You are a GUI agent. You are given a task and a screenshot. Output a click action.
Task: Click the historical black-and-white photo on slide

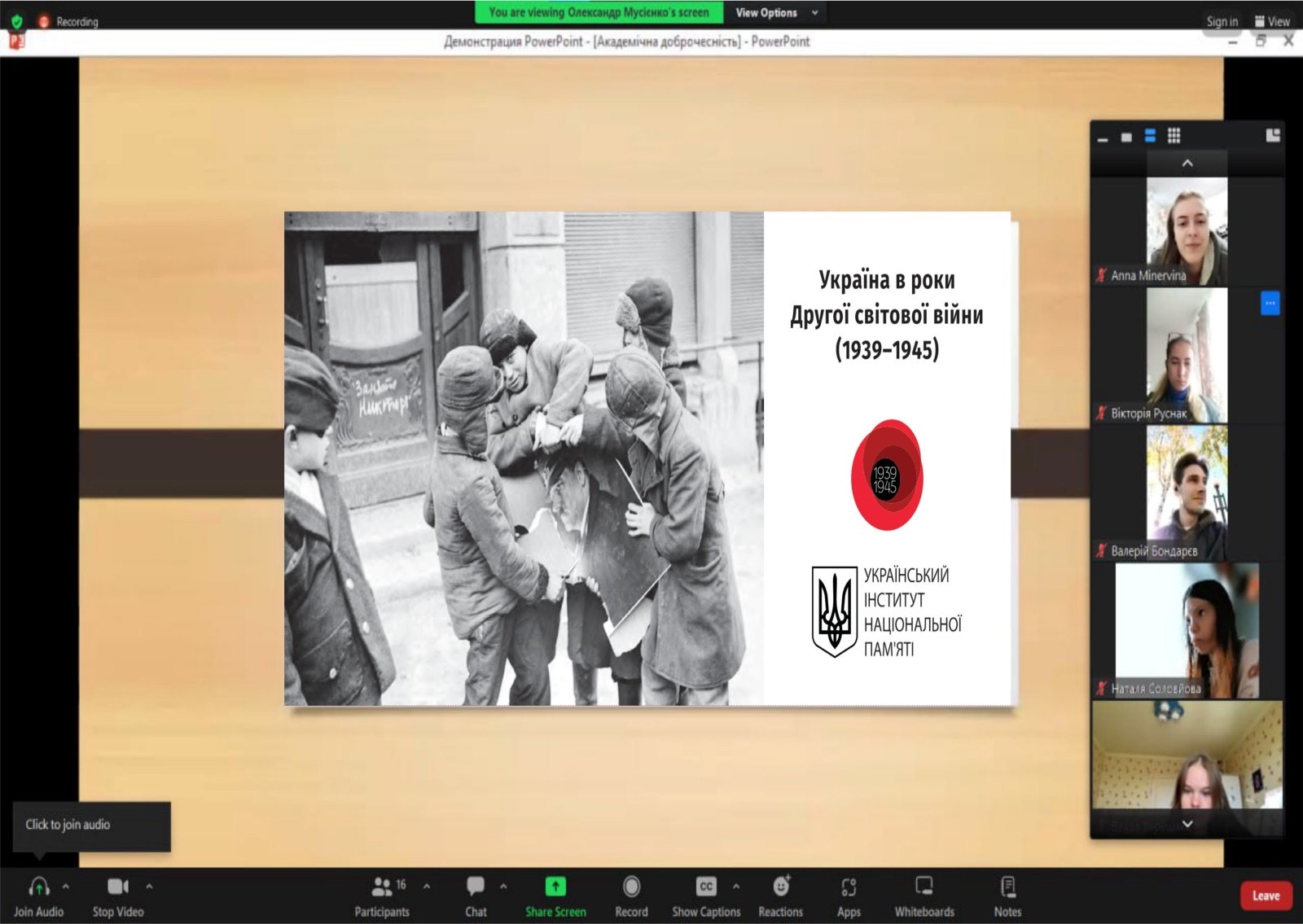(524, 458)
